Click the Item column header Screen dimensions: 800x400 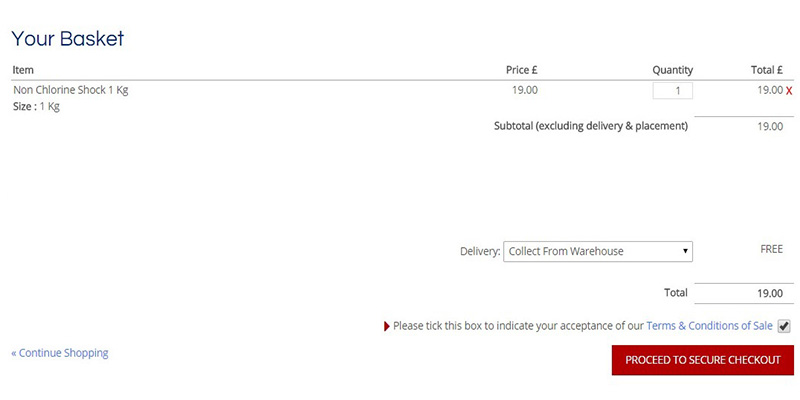tap(23, 70)
